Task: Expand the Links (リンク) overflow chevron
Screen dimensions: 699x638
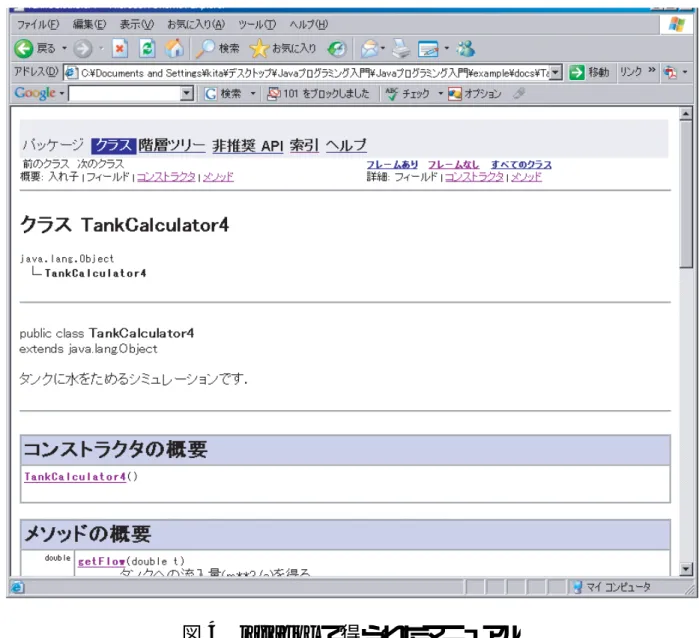Action: pos(651,70)
